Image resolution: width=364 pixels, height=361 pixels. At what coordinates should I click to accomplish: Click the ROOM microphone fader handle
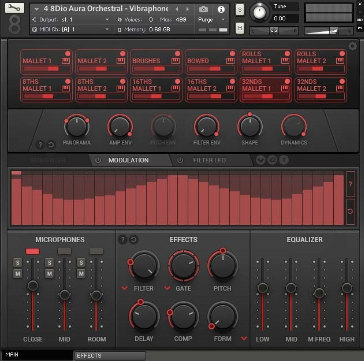click(96, 295)
